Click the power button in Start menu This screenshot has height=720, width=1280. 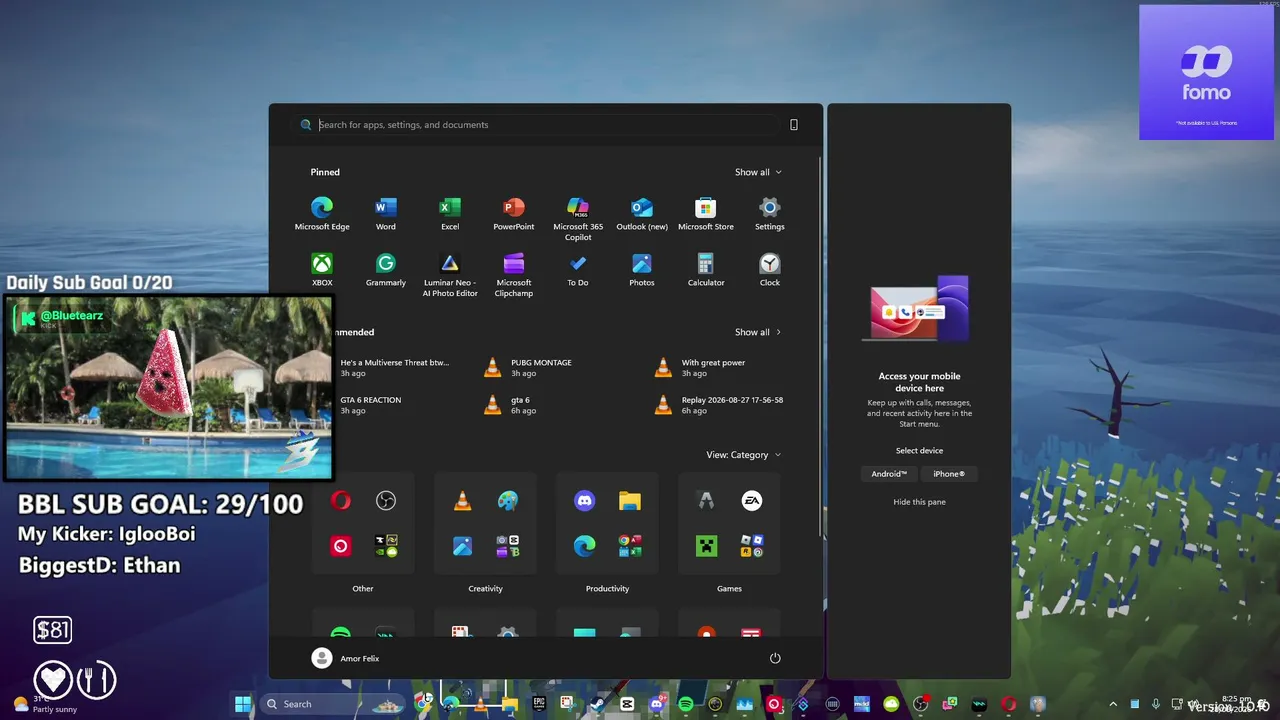coord(775,658)
